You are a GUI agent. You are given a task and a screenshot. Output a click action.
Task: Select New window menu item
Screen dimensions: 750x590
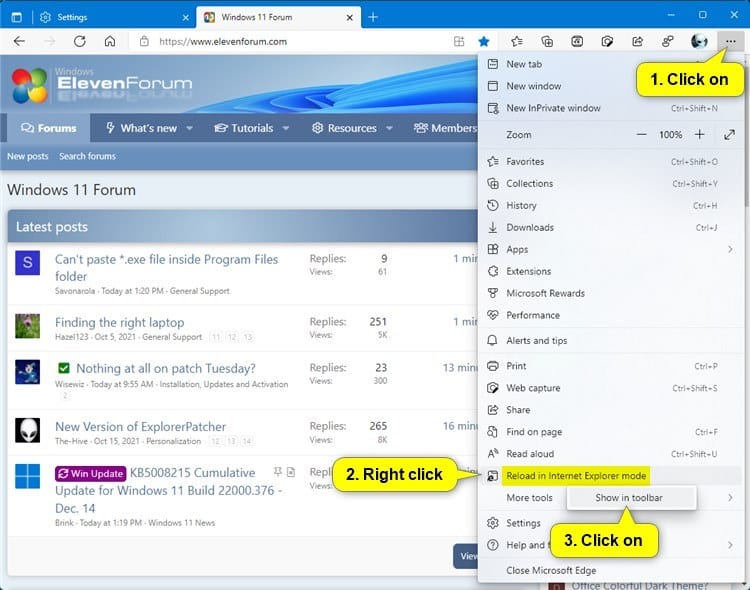pos(610,86)
